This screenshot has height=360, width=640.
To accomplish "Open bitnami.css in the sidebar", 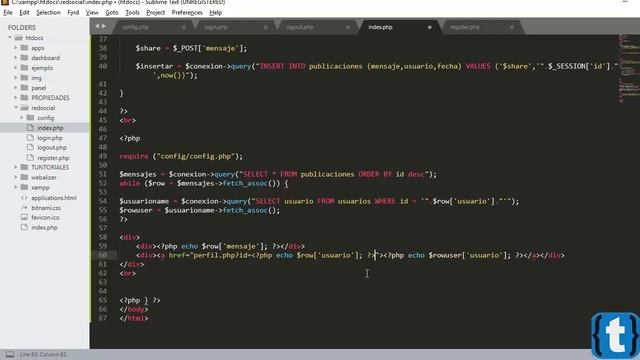I will 46,208.
